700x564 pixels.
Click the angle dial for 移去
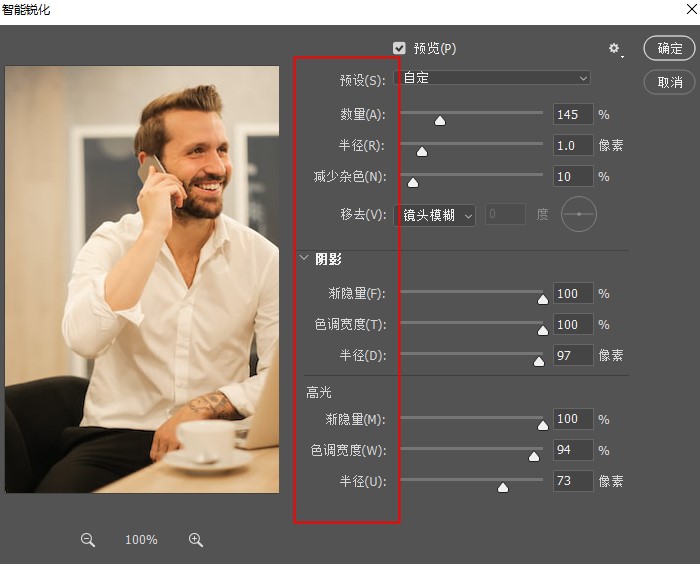point(579,214)
